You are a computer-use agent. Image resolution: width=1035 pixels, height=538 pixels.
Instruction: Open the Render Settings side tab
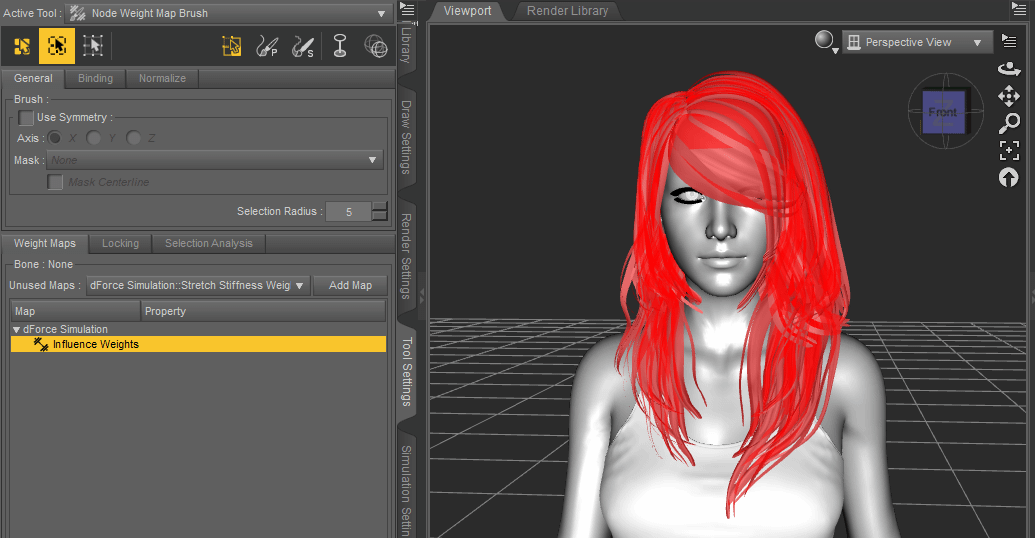(407, 256)
